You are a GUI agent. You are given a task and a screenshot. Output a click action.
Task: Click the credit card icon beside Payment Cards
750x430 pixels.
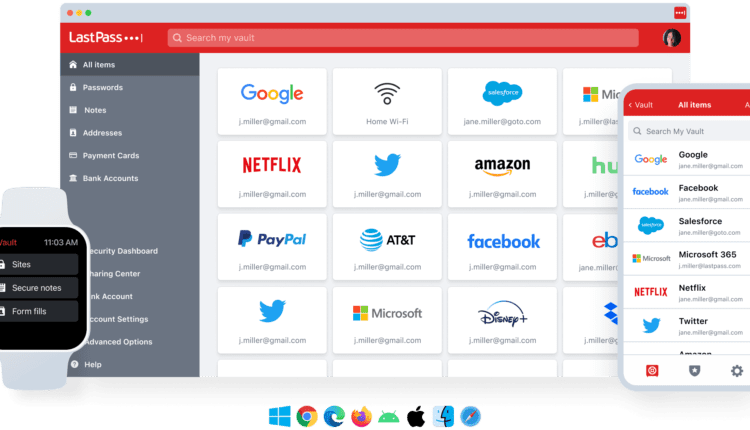[73, 155]
